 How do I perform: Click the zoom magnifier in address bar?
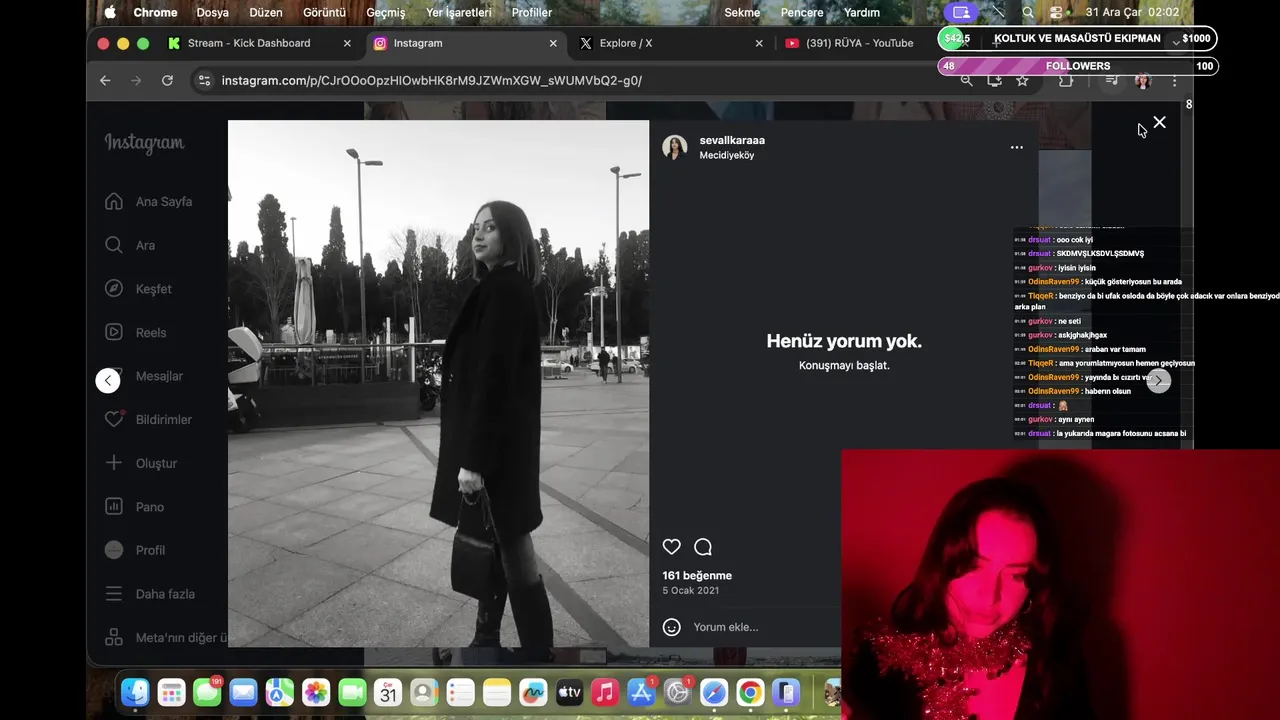point(966,80)
